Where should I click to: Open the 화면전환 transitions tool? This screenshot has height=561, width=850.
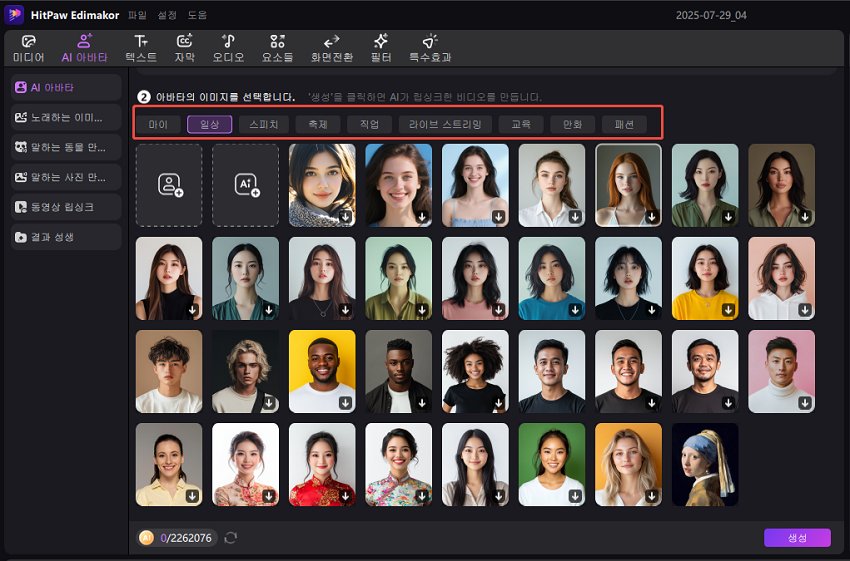[x=332, y=48]
